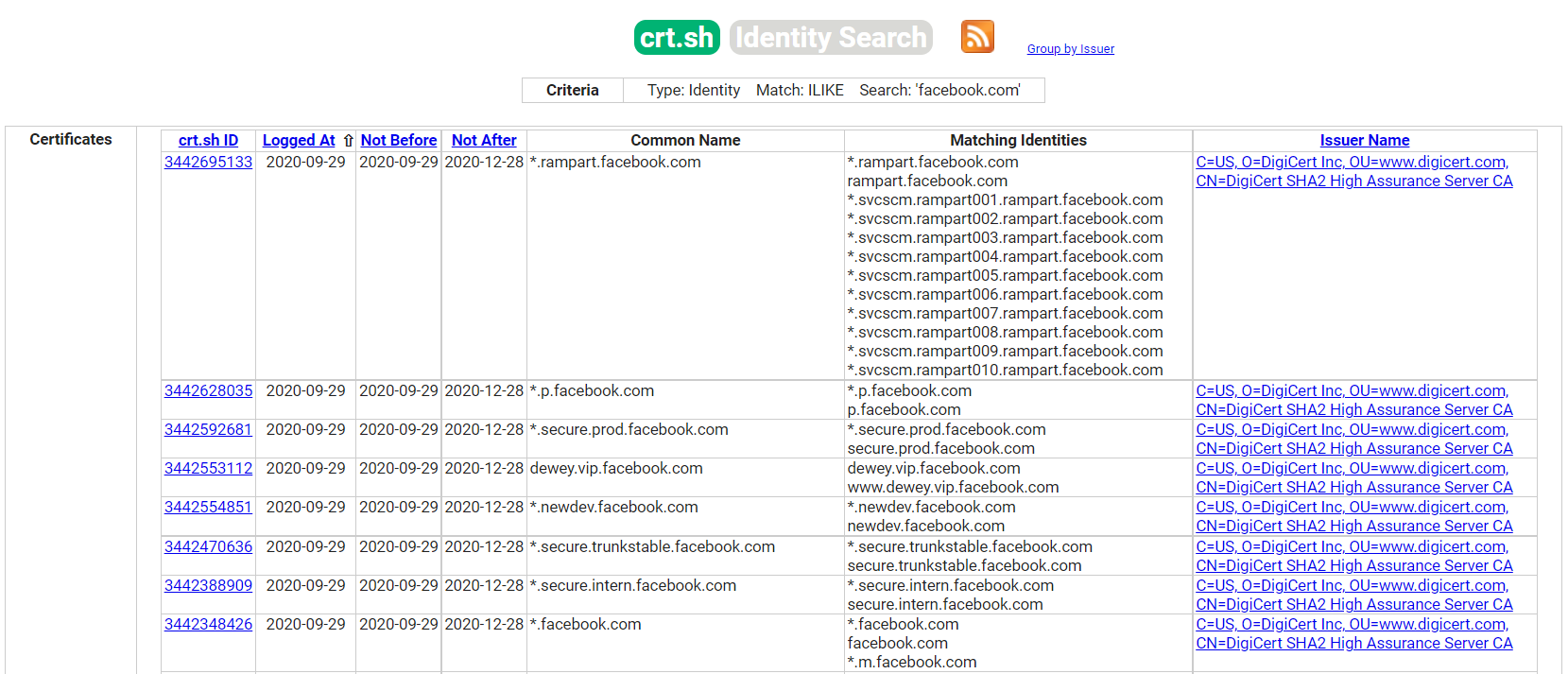This screenshot has height=674, width=1568.
Task: Sort by the crt.sh ID column
Action: (208, 140)
